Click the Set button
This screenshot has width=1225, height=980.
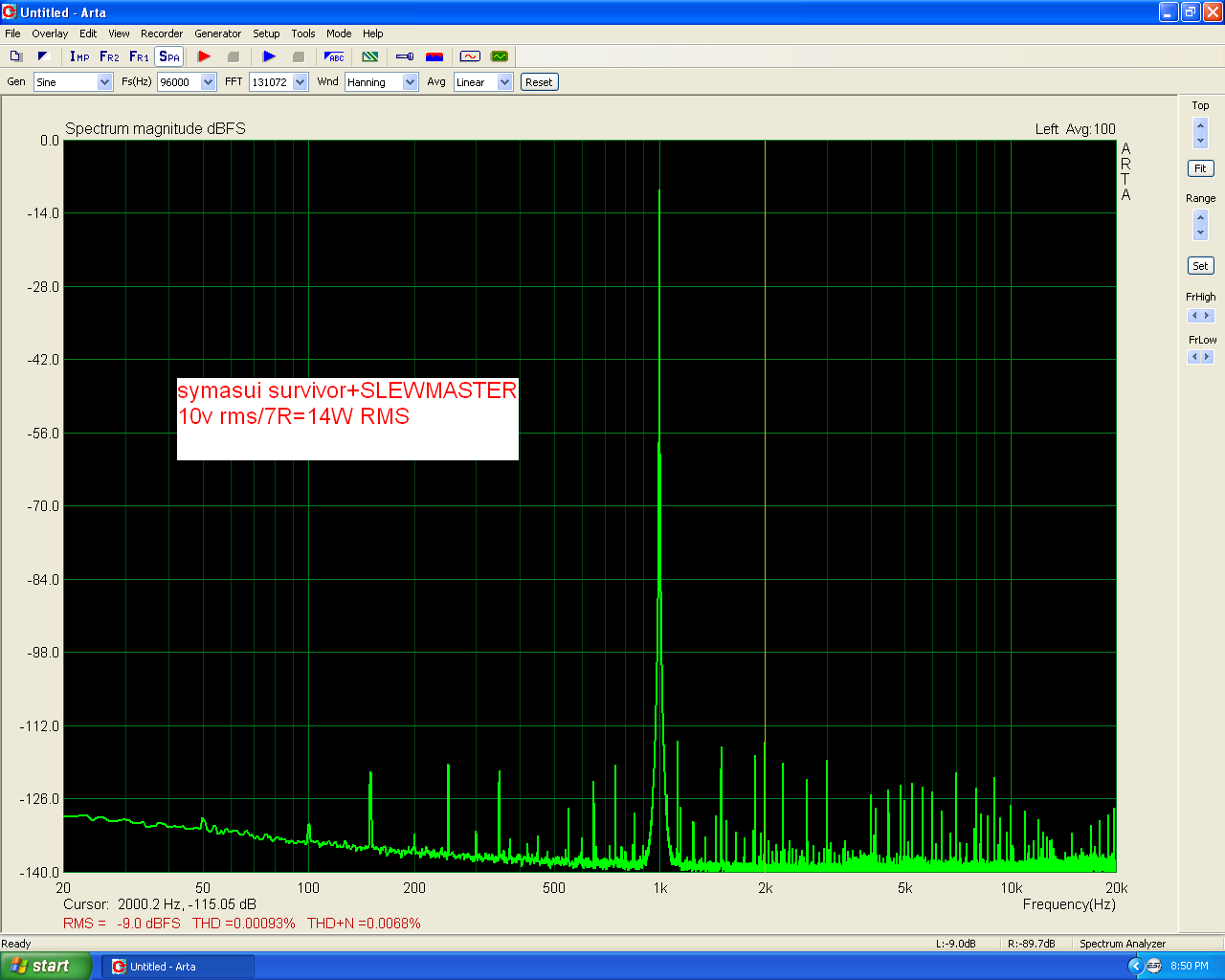1200,266
